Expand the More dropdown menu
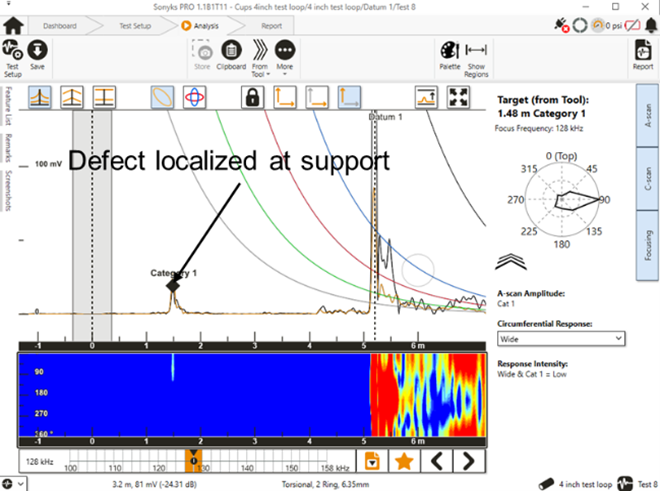Screen dimensions: 660x491 [x=285, y=54]
